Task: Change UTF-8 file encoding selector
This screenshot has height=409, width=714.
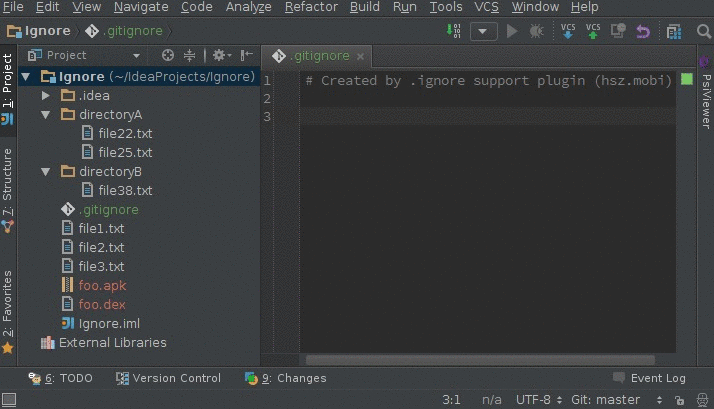Action: [x=539, y=400]
